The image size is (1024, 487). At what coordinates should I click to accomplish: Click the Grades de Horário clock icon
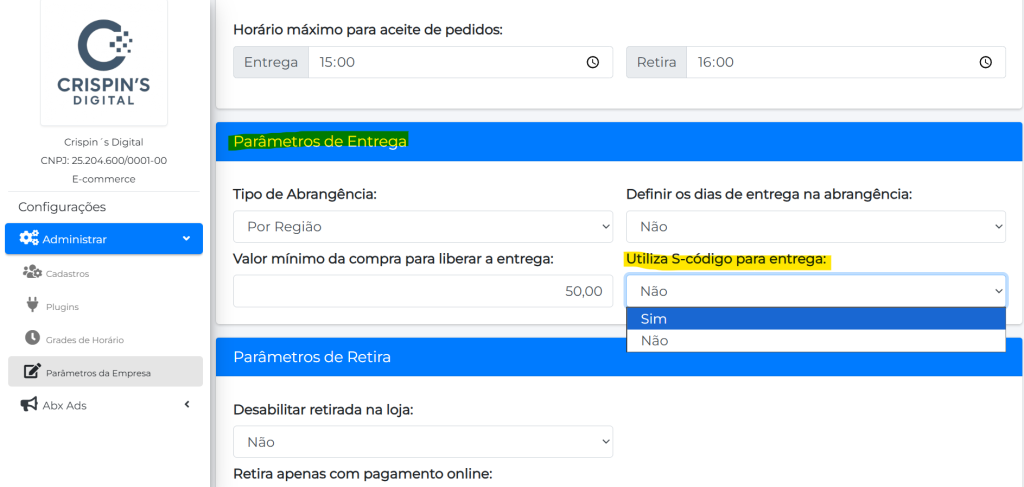[32, 339]
